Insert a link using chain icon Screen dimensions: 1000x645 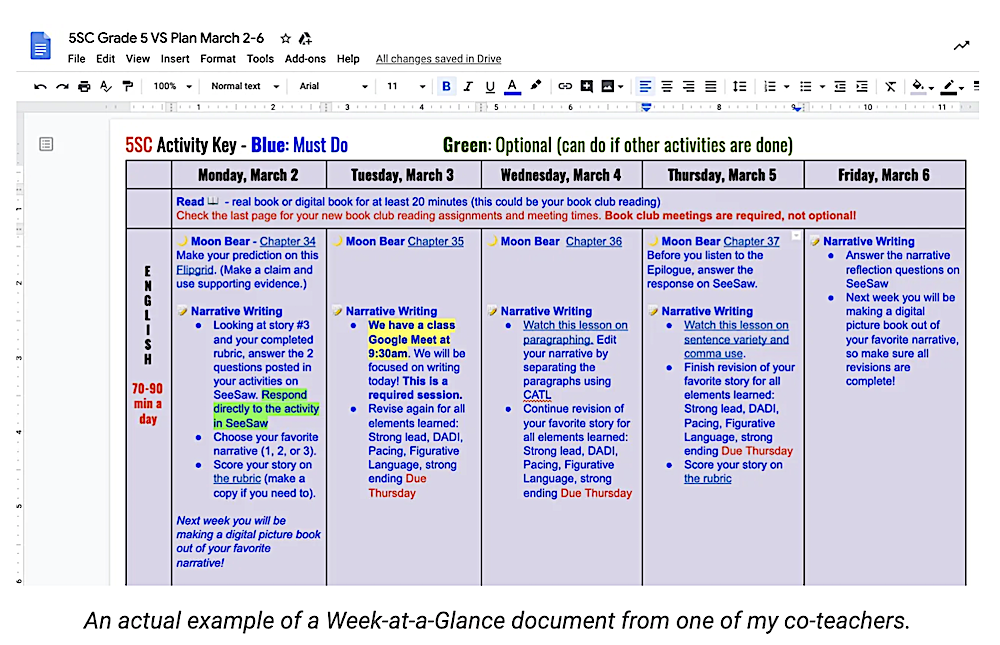click(x=564, y=86)
